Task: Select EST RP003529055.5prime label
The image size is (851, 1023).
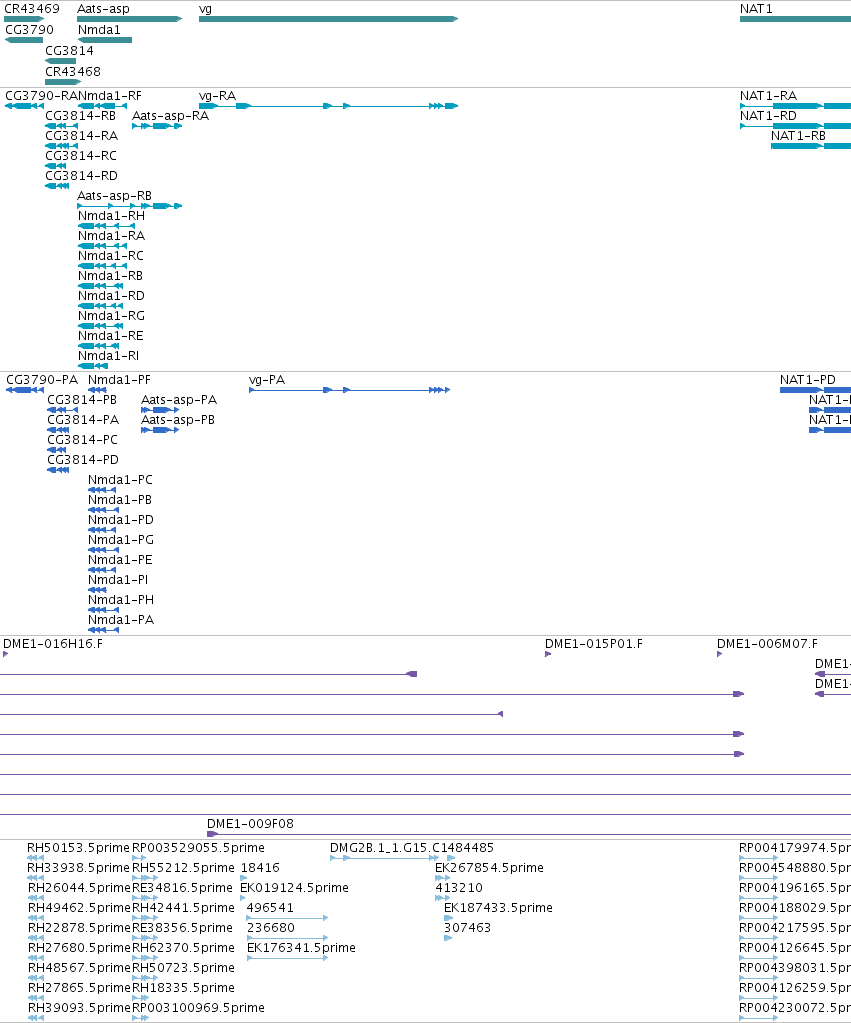Action: coord(198,848)
